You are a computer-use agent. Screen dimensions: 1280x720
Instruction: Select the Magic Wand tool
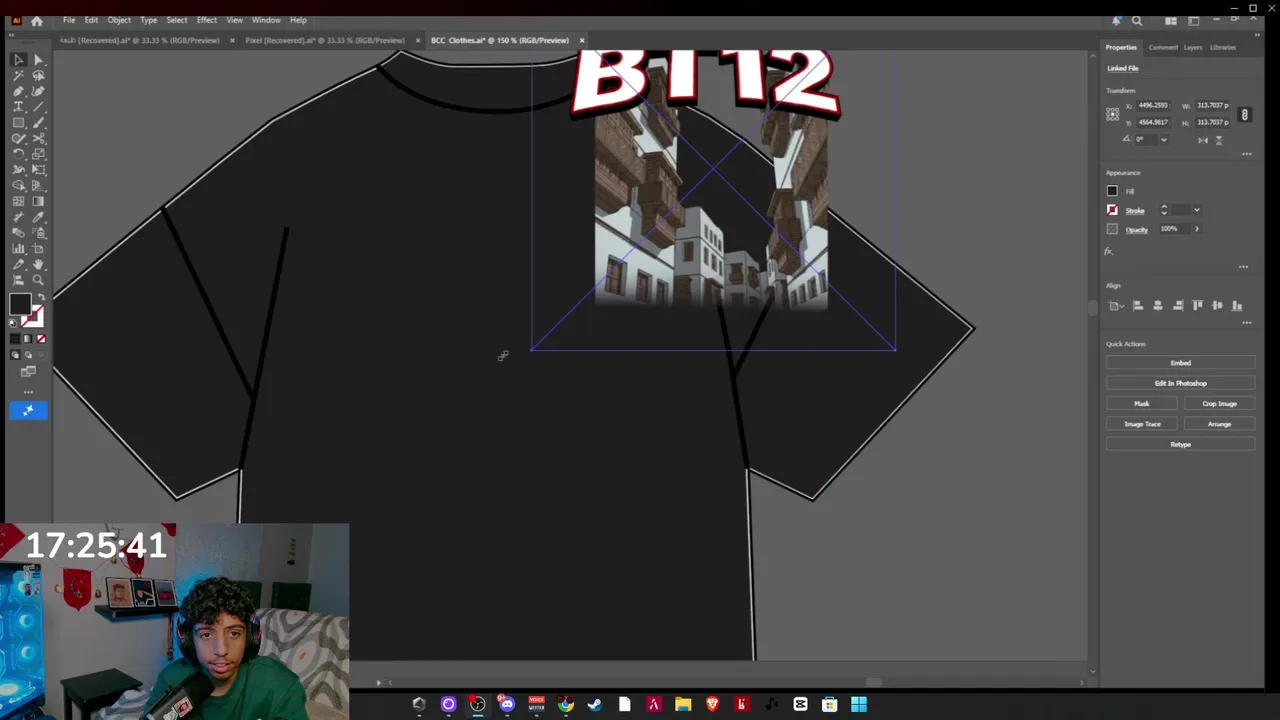coord(19,75)
